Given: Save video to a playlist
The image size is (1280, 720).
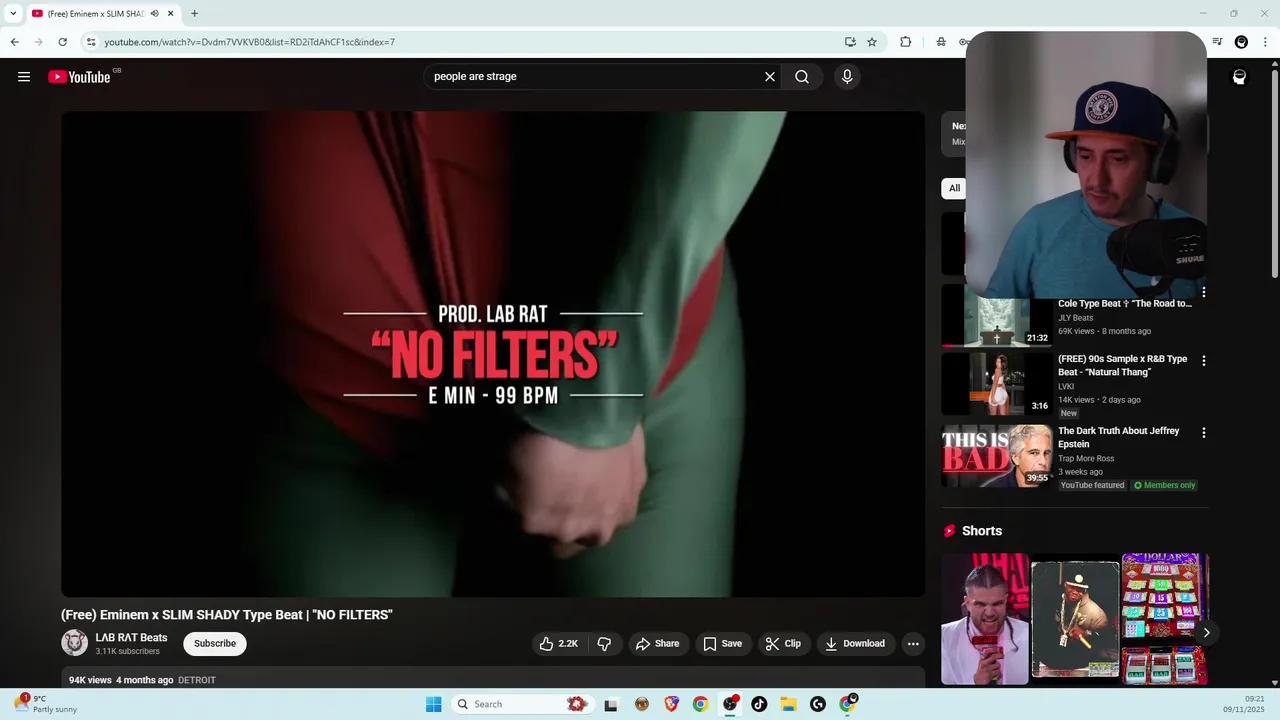Looking at the screenshot, I should [x=722, y=644].
